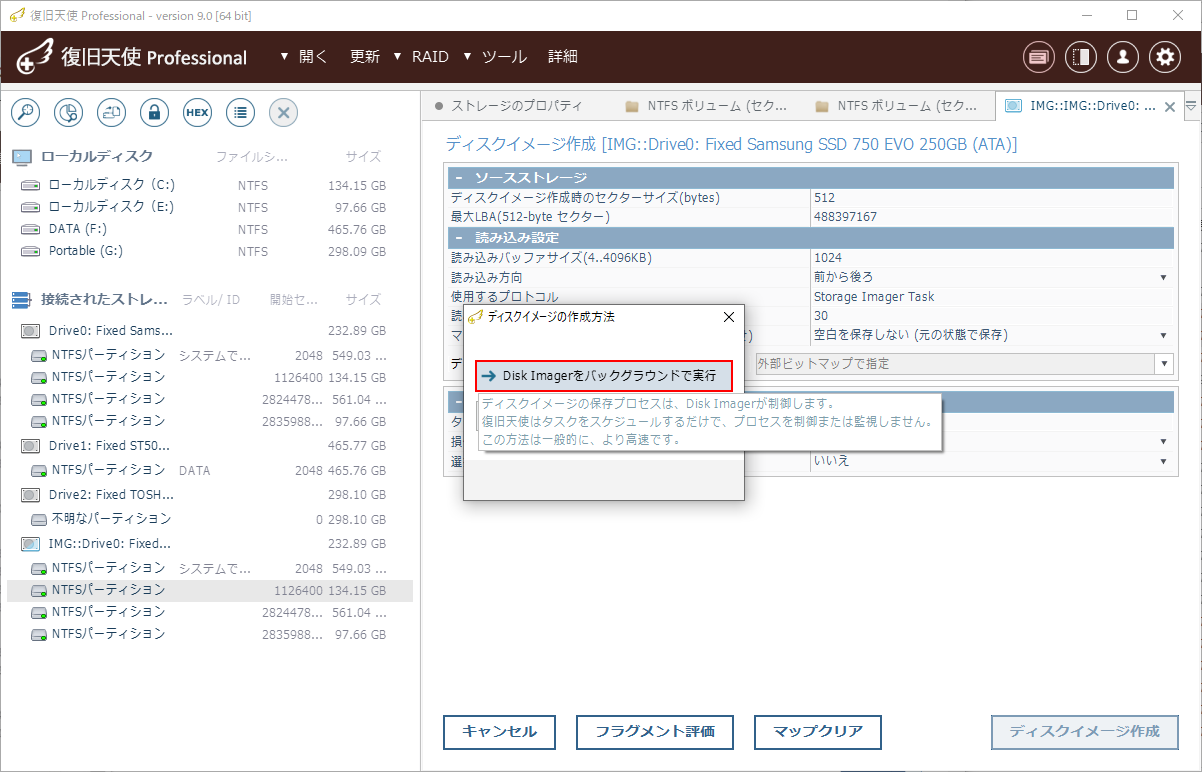Click the ファイルシ... column header
Screen dimensions: 1202x772
(x=252, y=157)
